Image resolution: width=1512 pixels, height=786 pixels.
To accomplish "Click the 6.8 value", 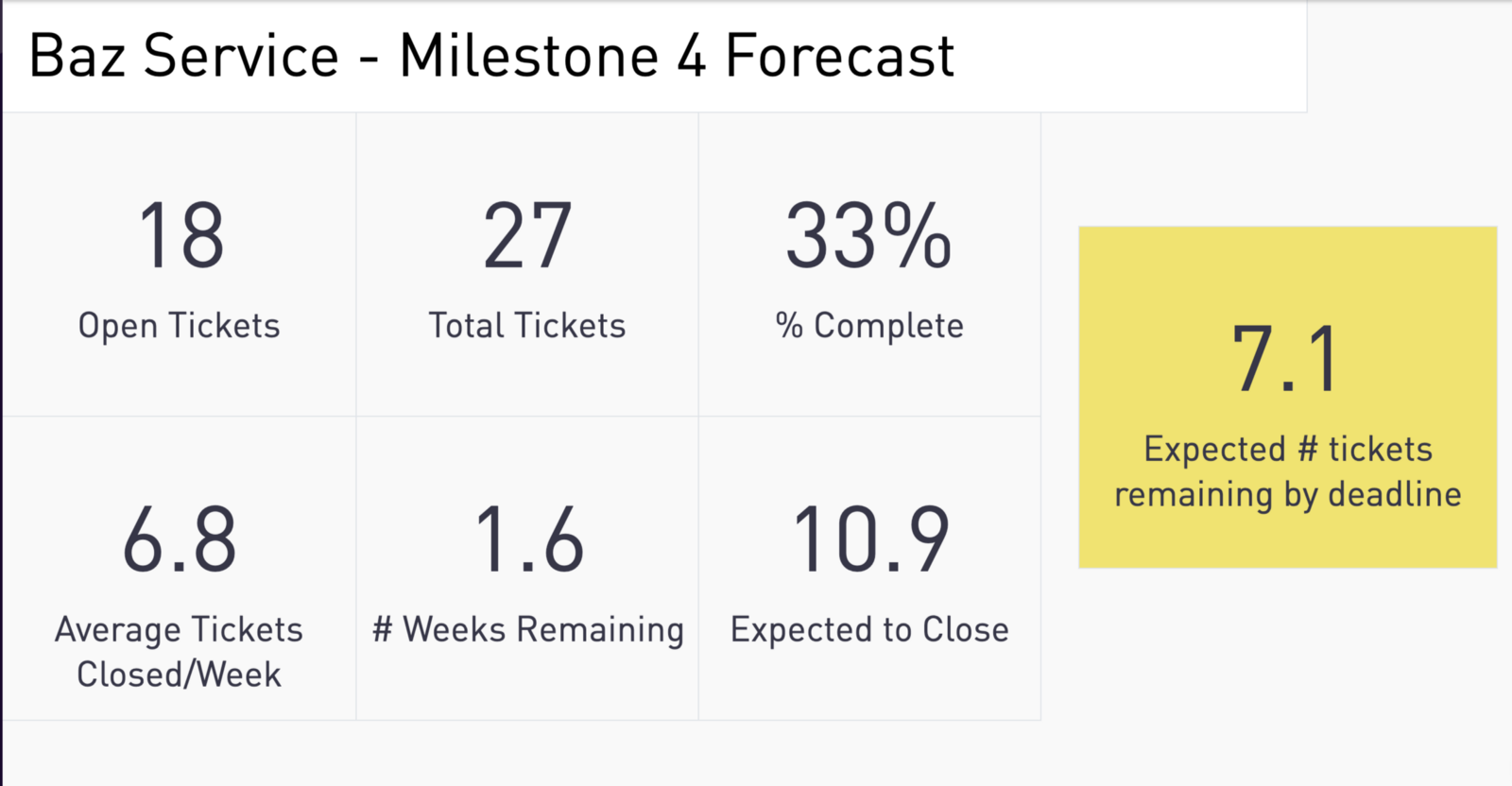I will point(180,539).
